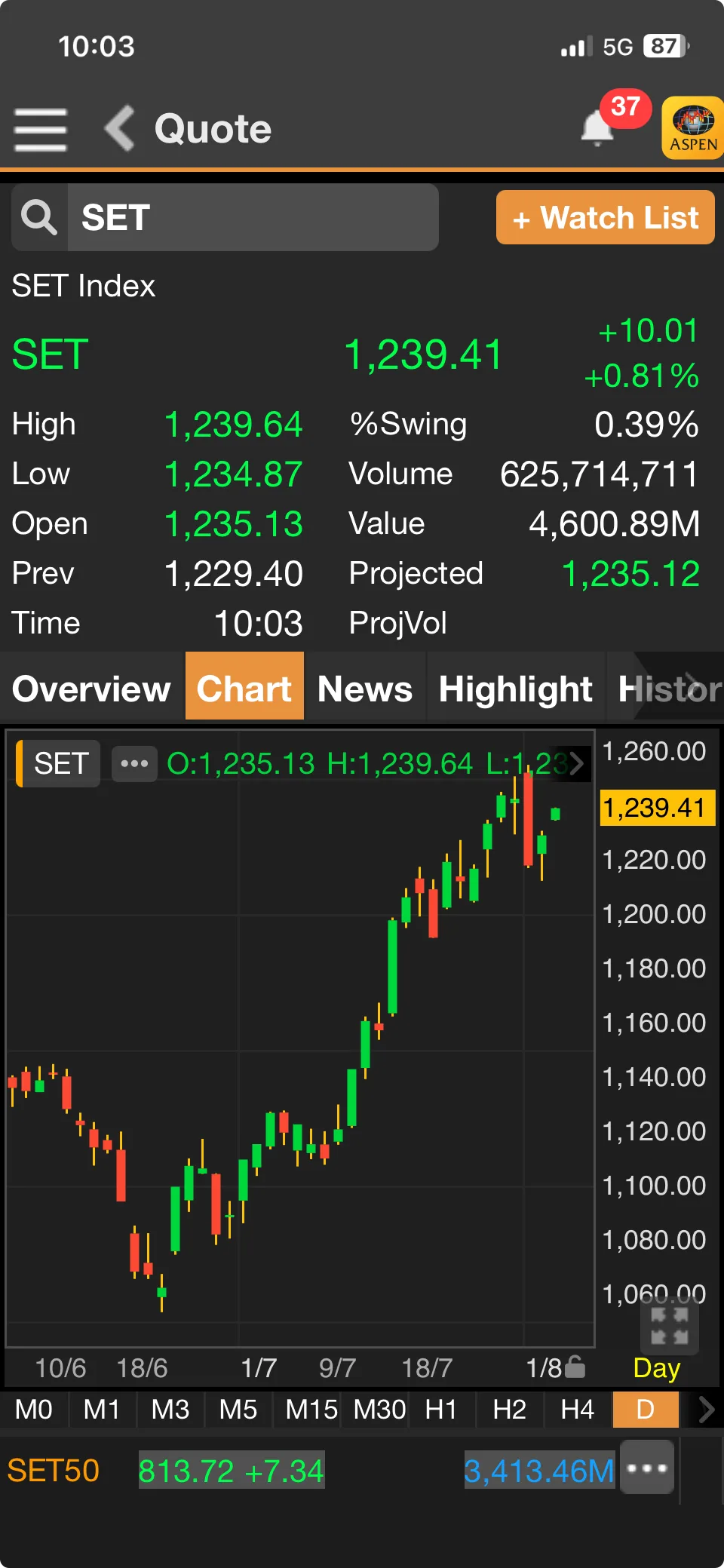Click the SET symbol search field
Image resolution: width=724 pixels, height=1568 pixels.
coord(253,218)
